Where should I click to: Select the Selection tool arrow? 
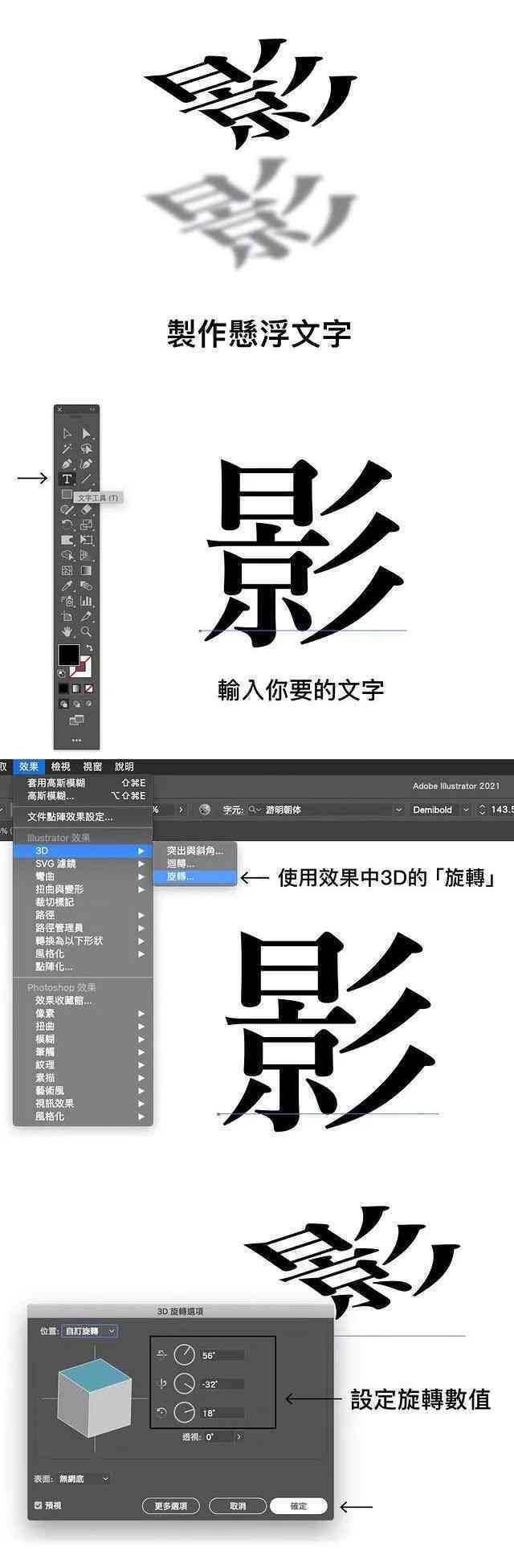tap(67, 434)
